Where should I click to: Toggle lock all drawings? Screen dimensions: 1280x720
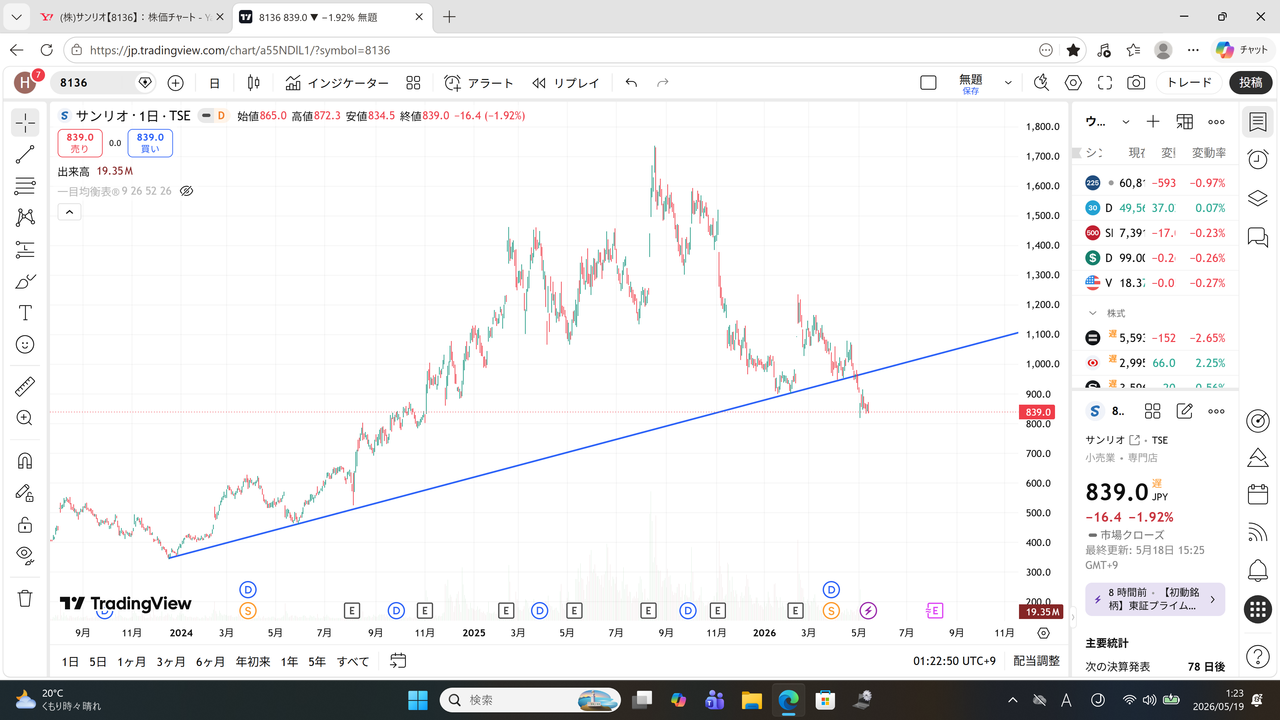[x=25, y=524]
